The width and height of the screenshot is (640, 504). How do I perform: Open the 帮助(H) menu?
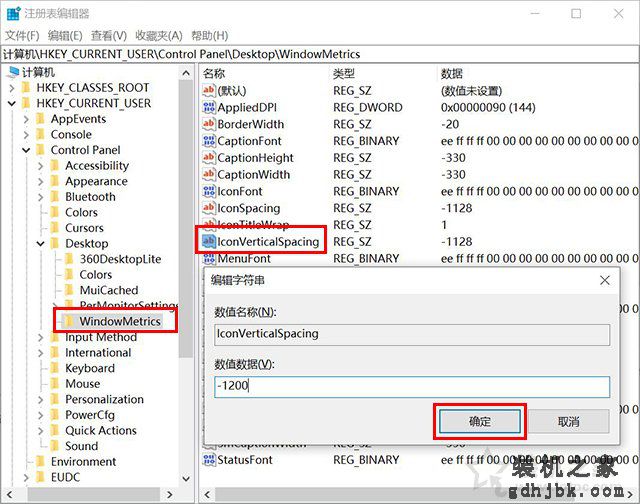[210, 36]
